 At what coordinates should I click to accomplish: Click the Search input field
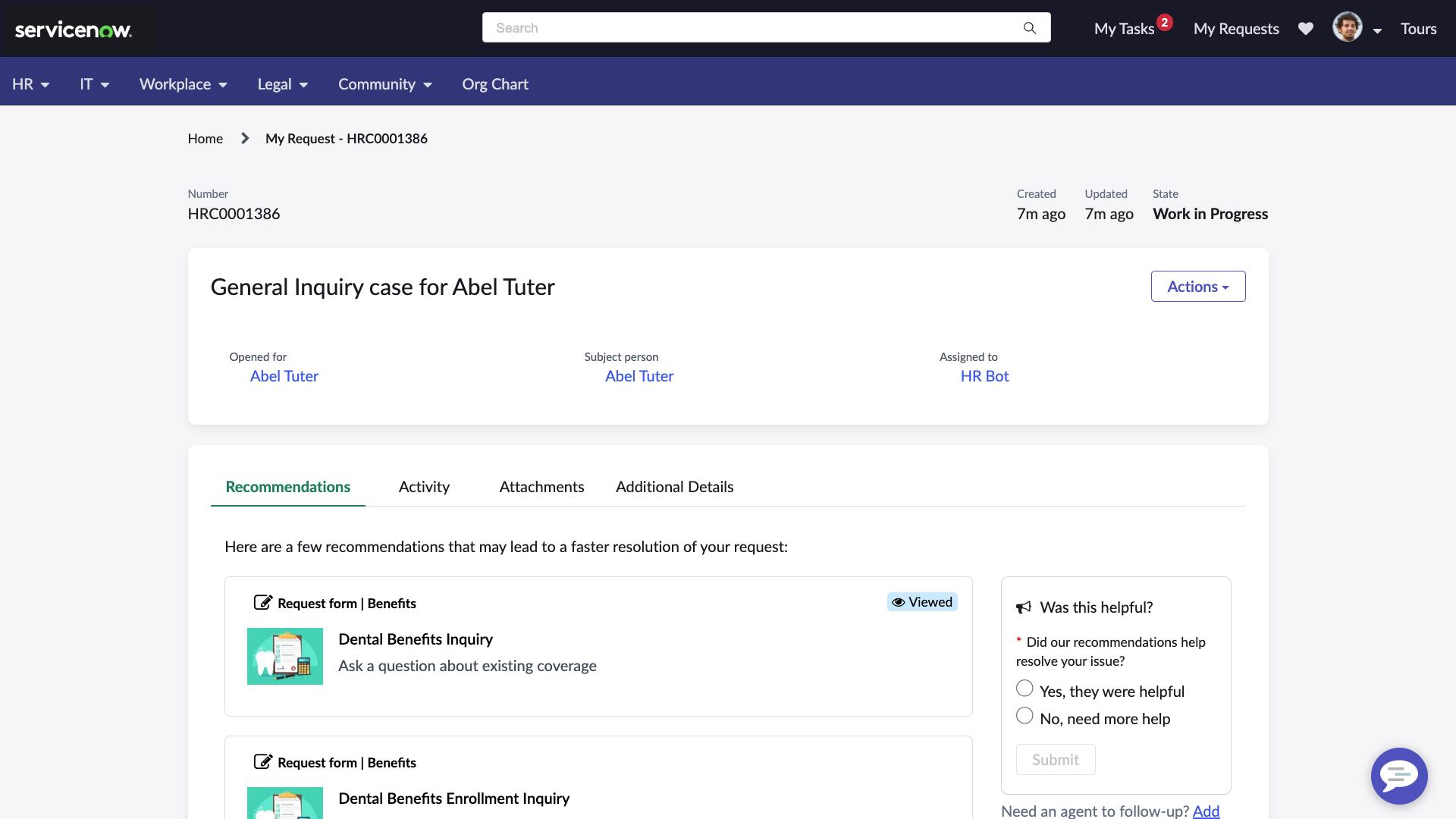pos(766,27)
